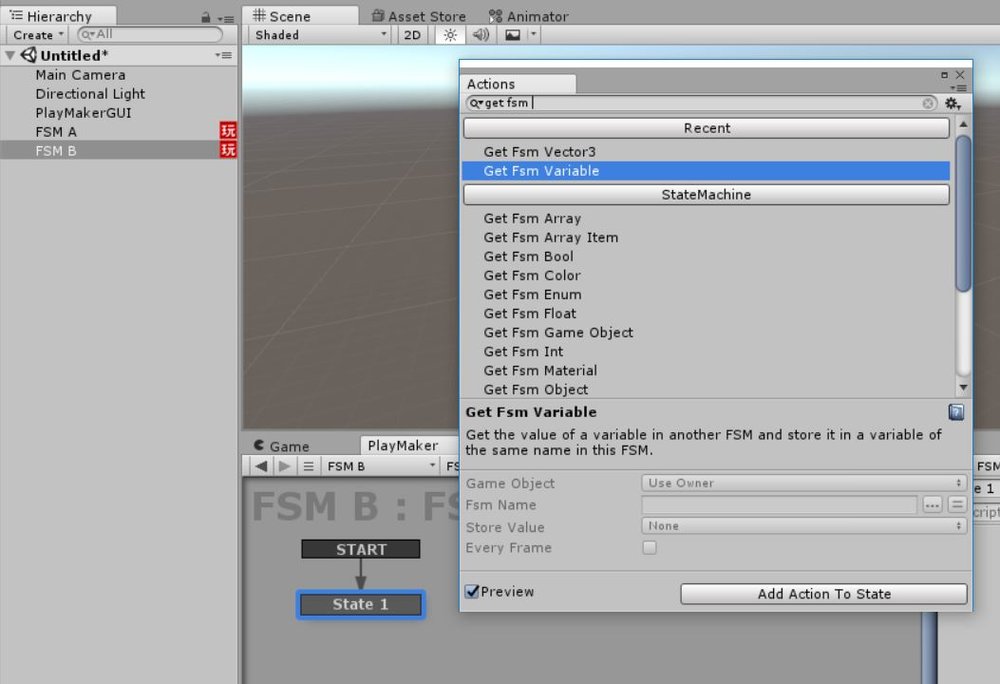Collapse the StateMachine category header
1000x684 pixels.
coord(706,194)
